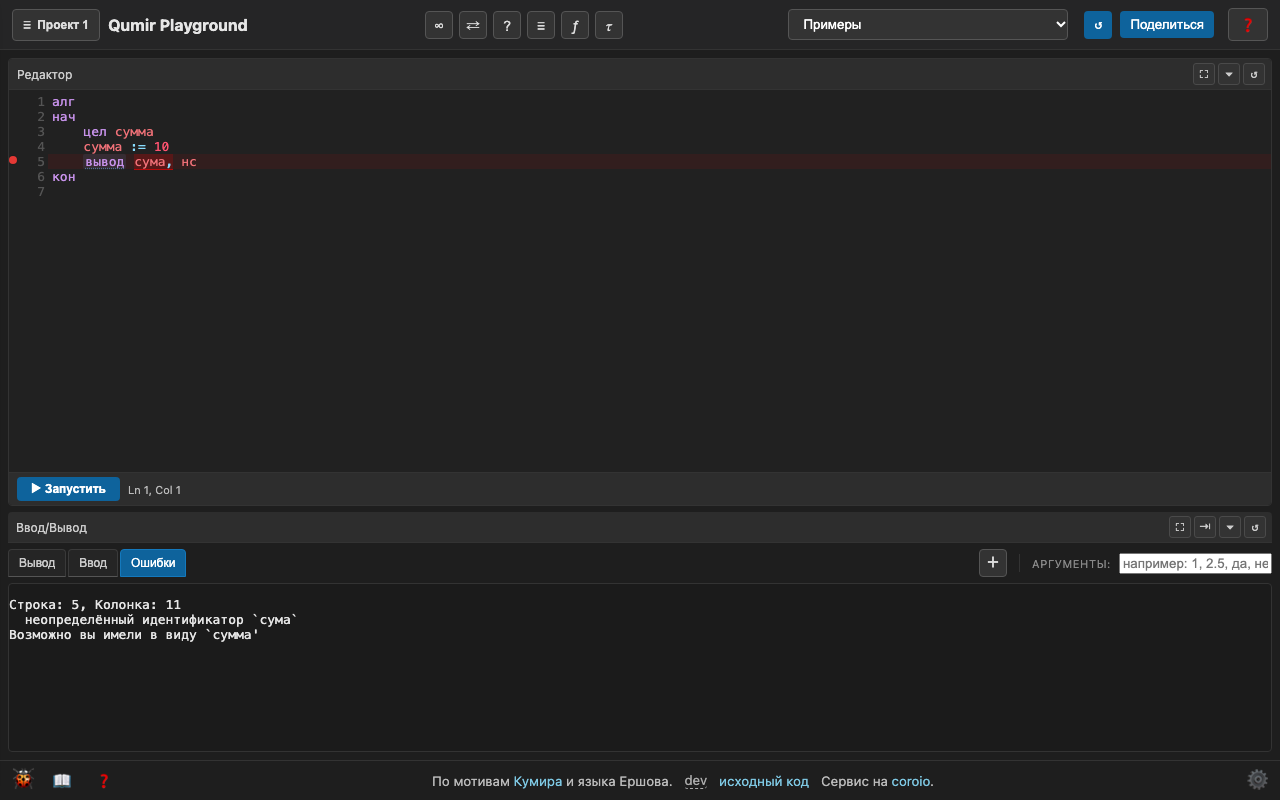The height and width of the screenshot is (800, 1280).
Task: Collapse the Ввод/Вывод panel with the arrow
Action: click(x=1230, y=527)
